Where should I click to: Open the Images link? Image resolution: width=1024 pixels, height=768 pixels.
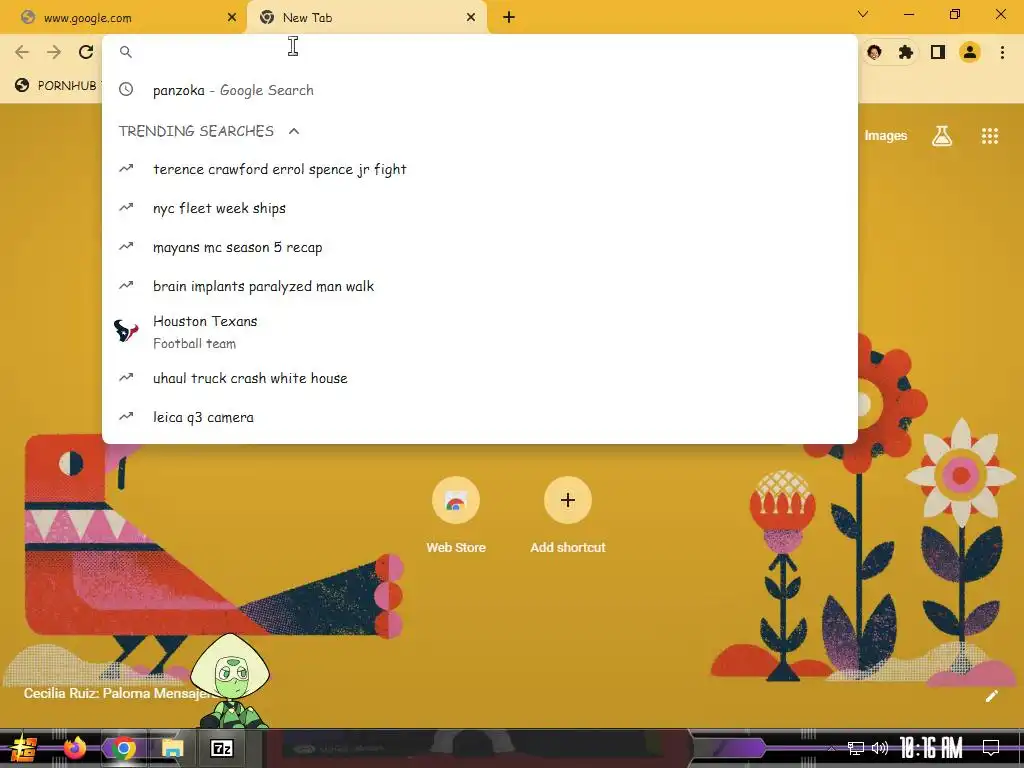pyautogui.click(x=886, y=136)
